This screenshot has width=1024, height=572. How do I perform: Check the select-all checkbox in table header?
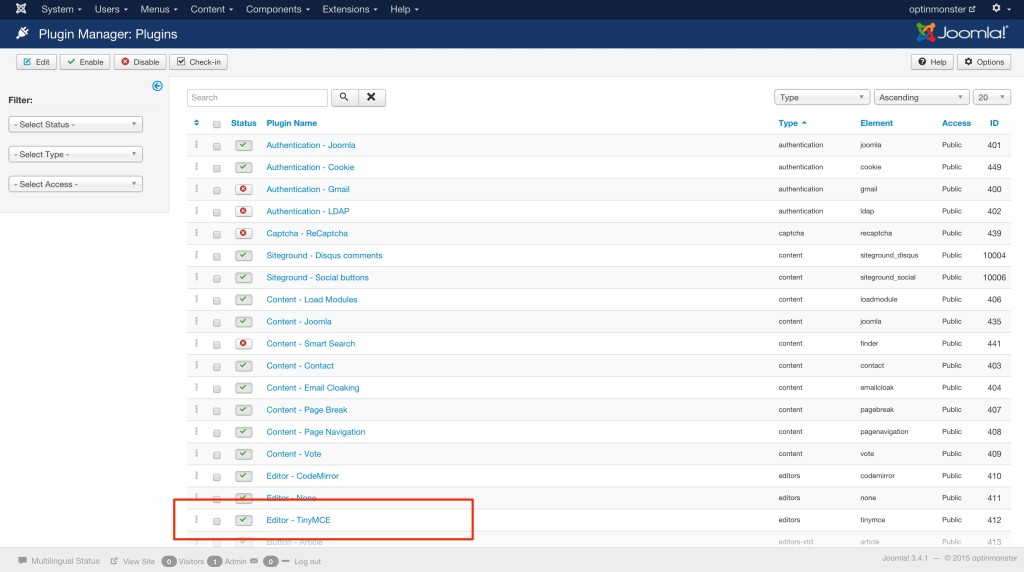click(x=217, y=124)
